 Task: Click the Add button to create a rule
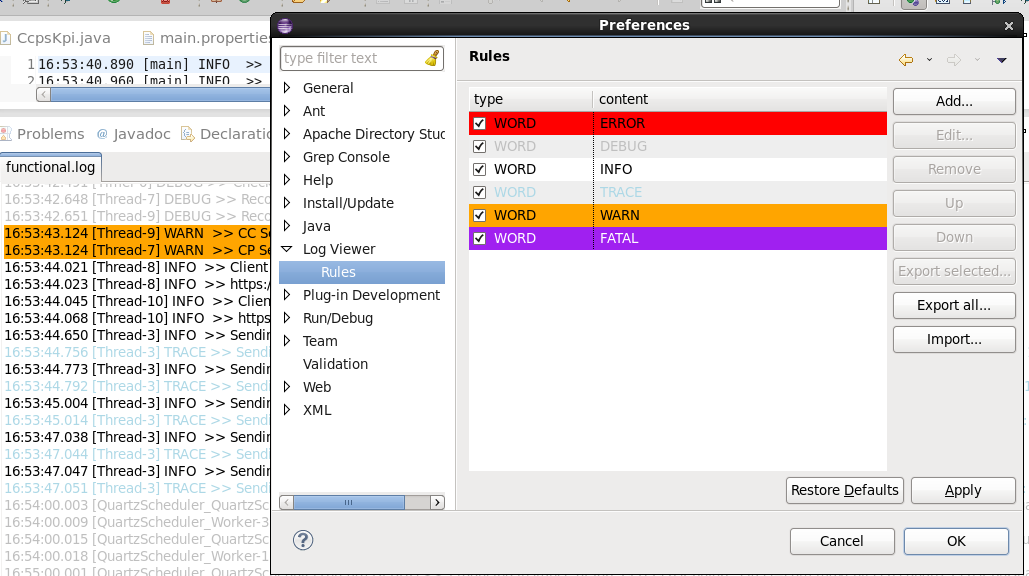tap(953, 101)
